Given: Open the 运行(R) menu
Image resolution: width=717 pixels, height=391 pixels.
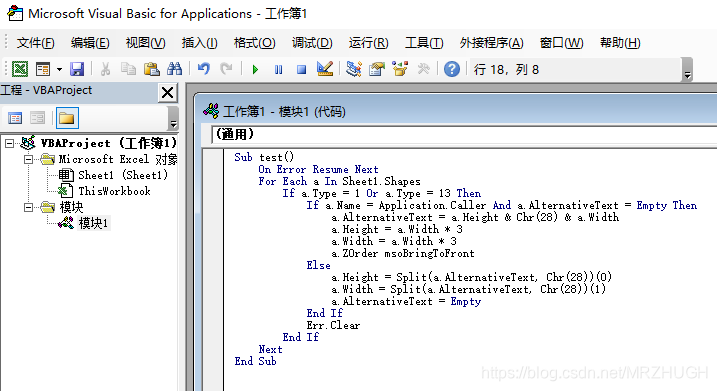Looking at the screenshot, I should coord(368,43).
